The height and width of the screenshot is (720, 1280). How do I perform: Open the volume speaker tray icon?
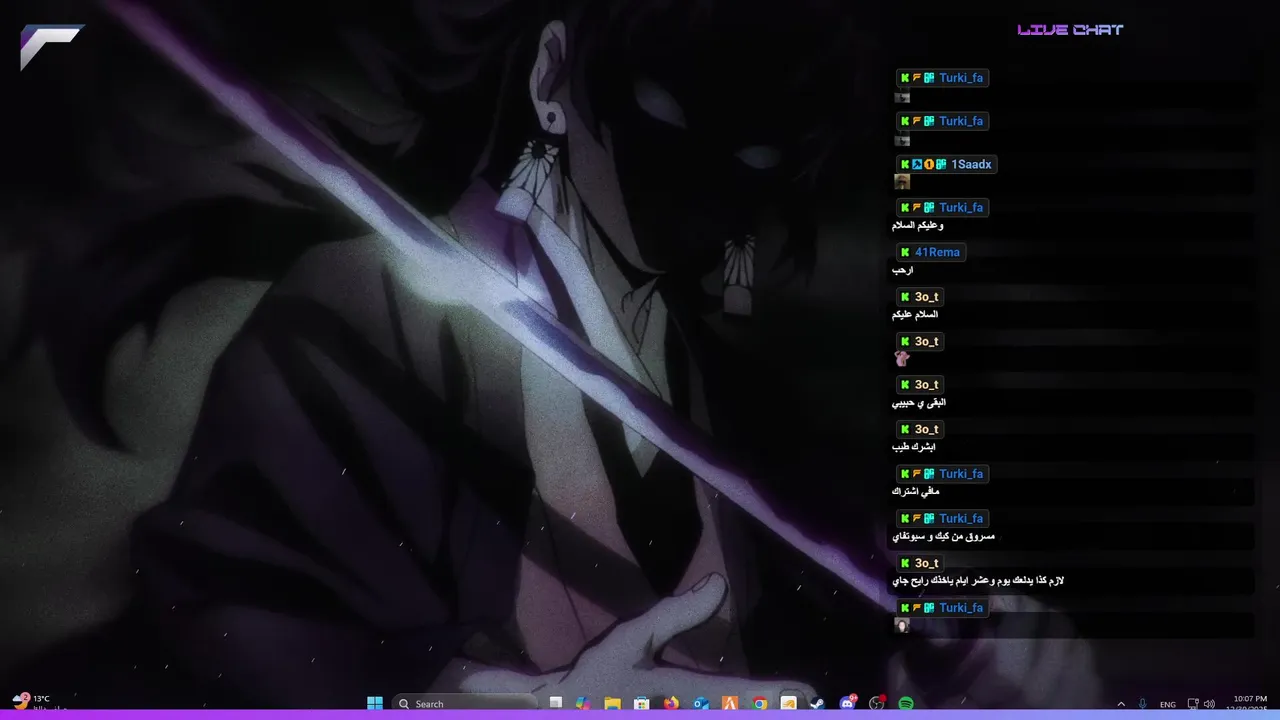coord(1210,704)
